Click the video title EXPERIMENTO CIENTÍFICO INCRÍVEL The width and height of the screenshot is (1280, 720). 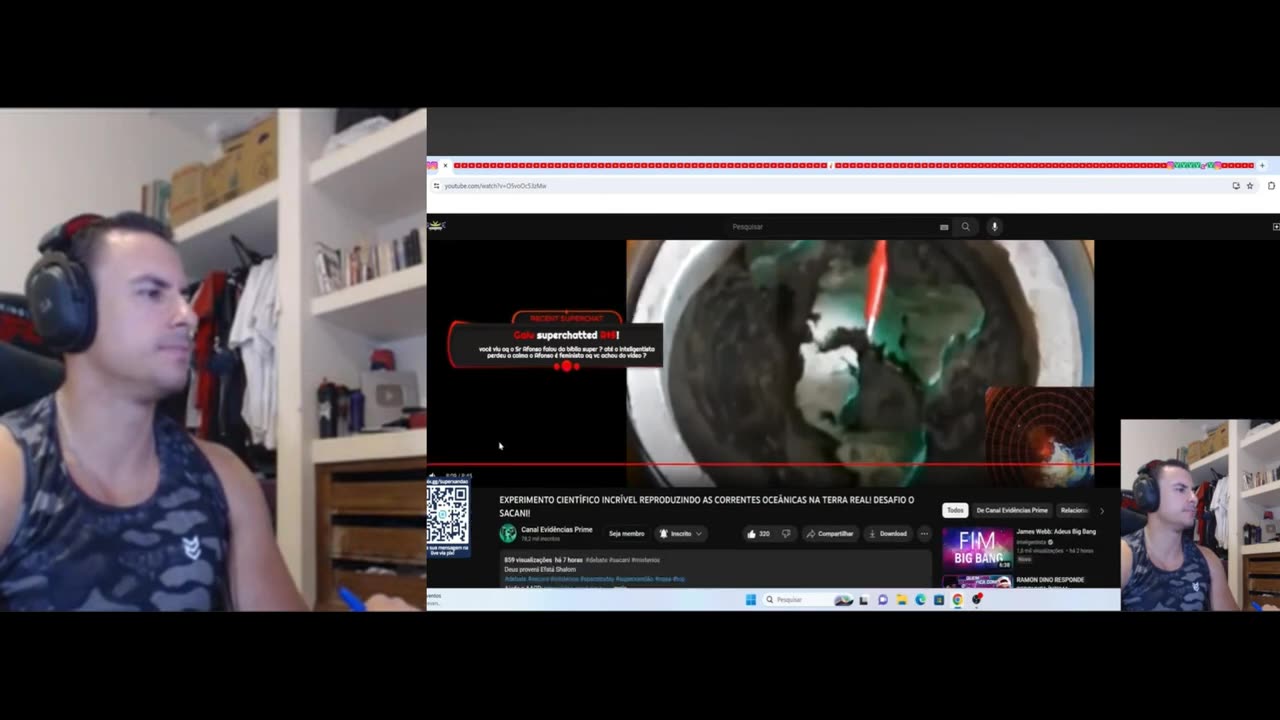click(707, 506)
